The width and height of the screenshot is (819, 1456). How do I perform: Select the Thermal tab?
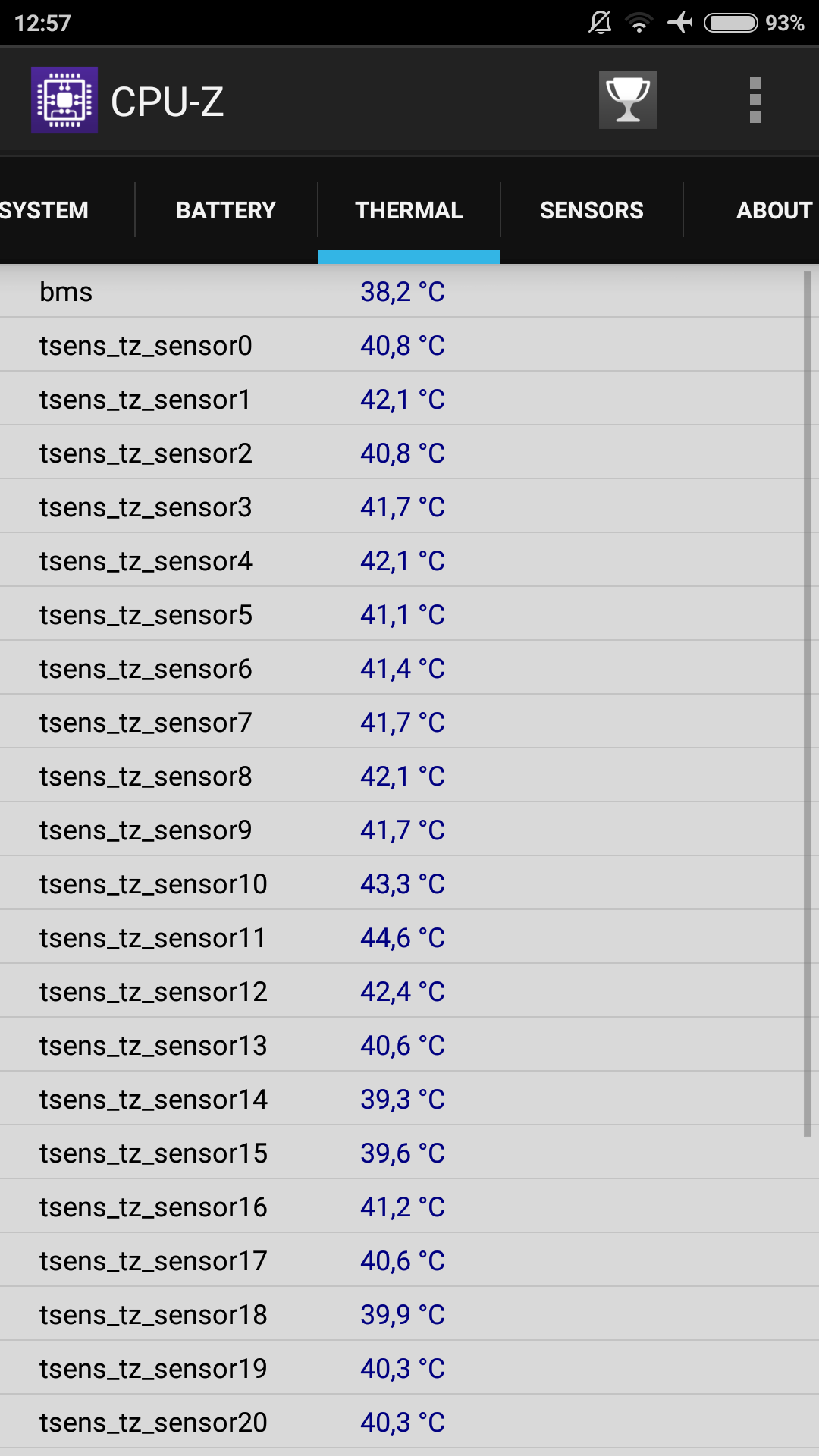tap(409, 210)
